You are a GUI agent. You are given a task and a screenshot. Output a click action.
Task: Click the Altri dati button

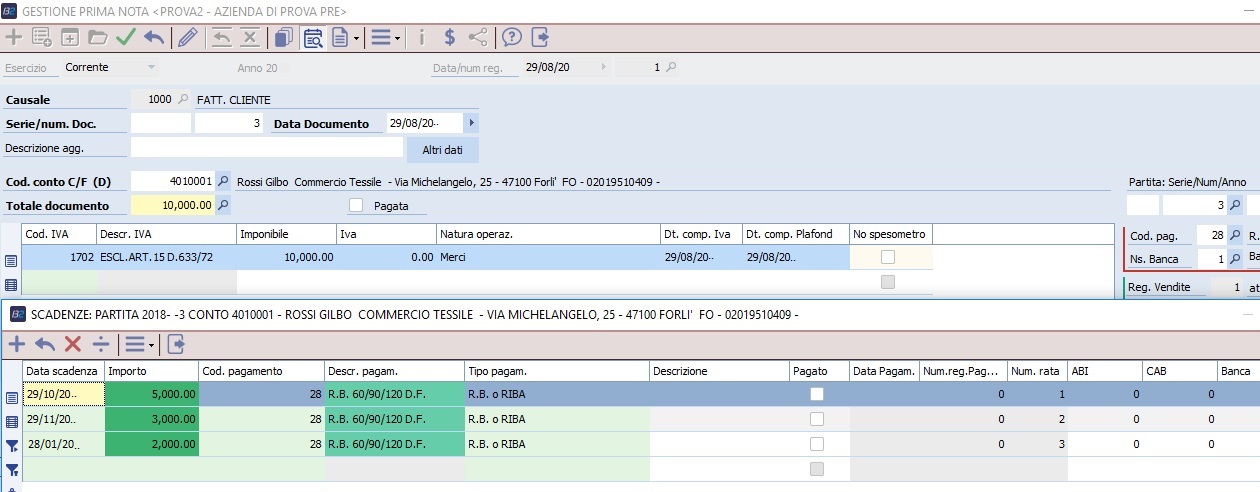pyautogui.click(x=442, y=149)
